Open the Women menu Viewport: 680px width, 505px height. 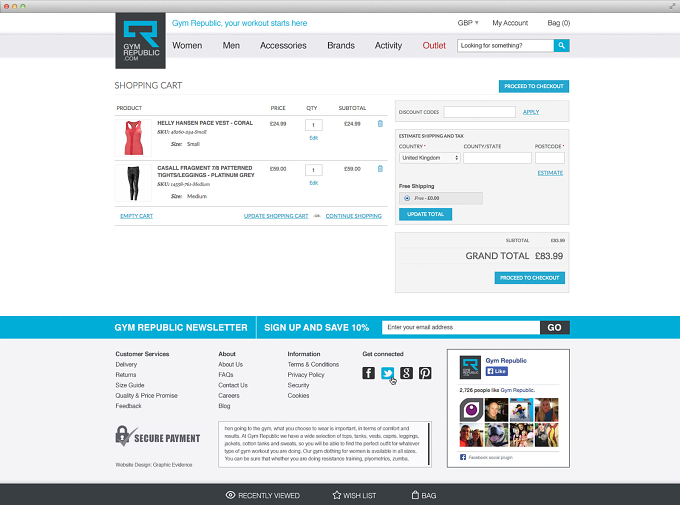tap(187, 46)
